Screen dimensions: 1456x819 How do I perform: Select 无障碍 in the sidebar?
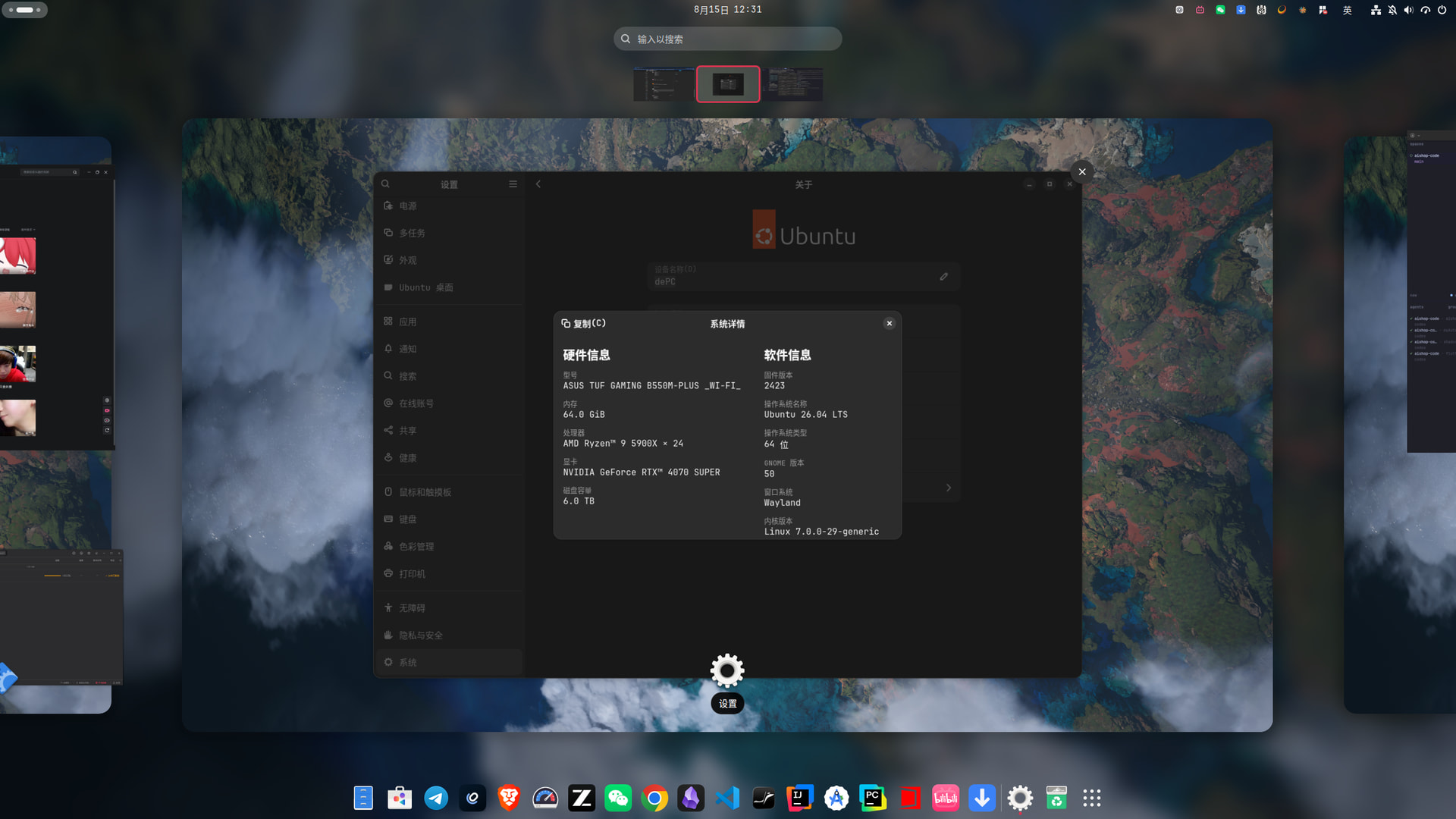click(x=449, y=608)
